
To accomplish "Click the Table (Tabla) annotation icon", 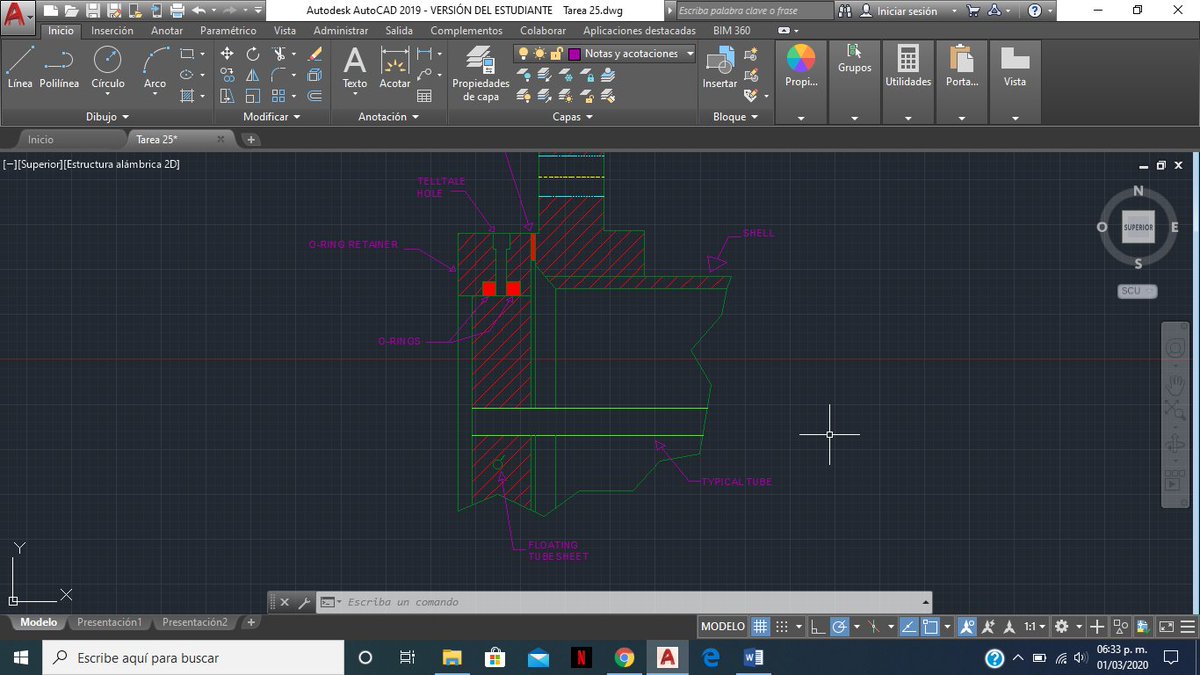I will (425, 96).
